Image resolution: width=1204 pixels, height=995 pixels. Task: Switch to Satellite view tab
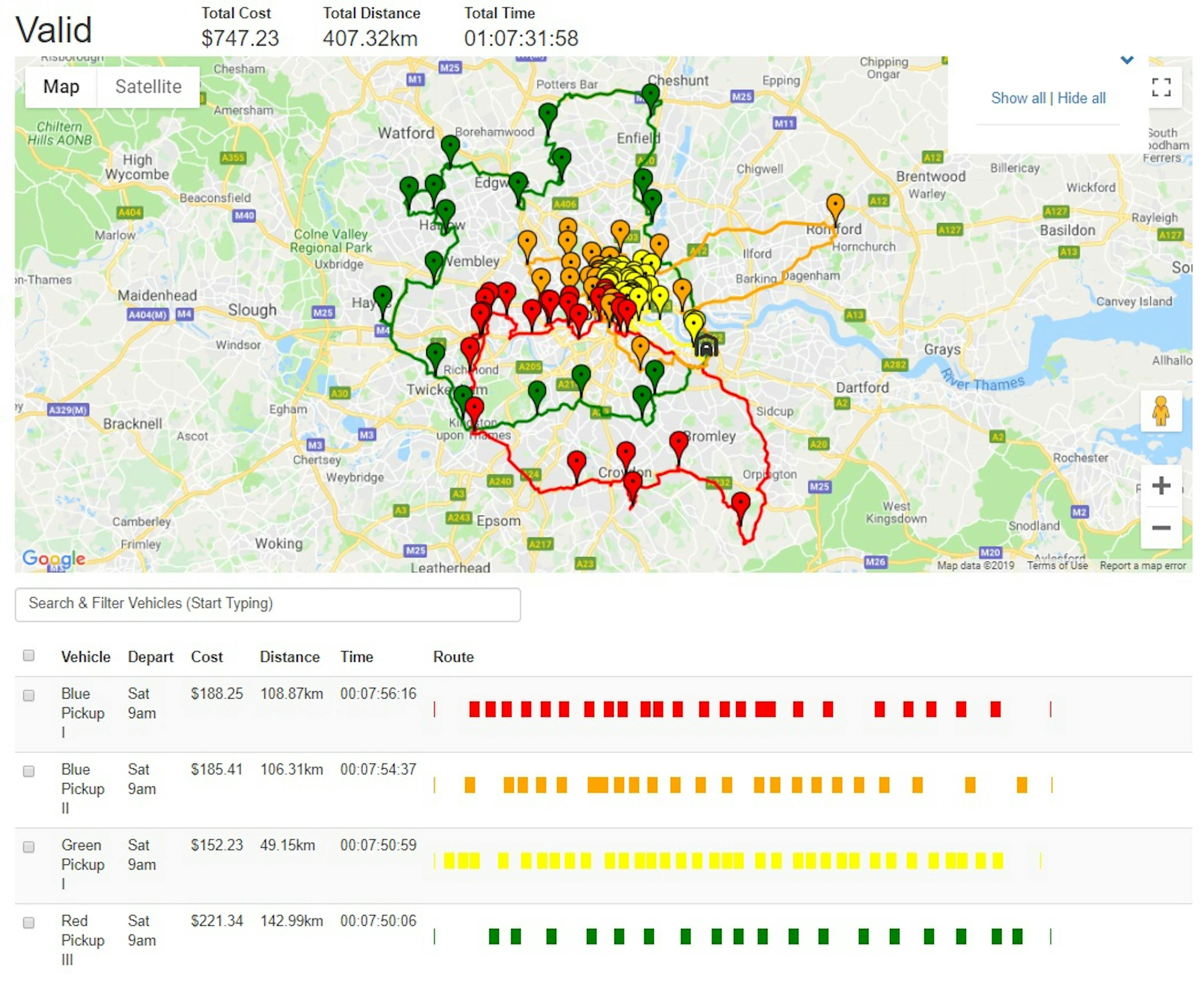149,87
